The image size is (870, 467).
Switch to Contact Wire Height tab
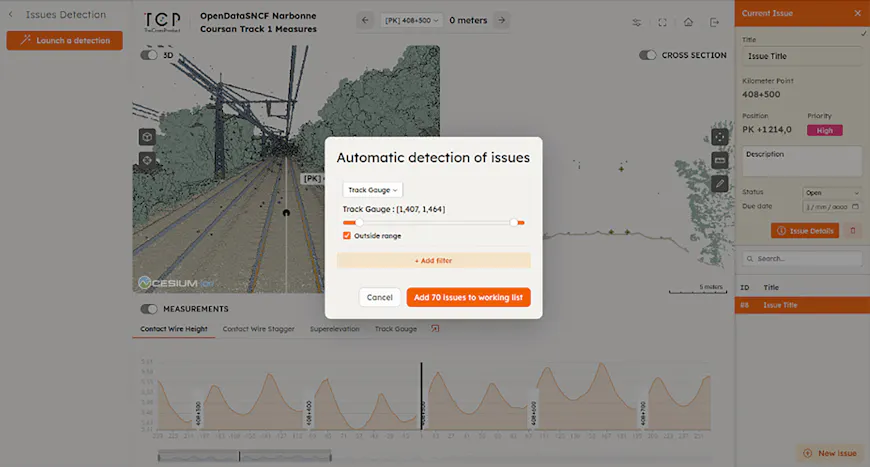coord(174,329)
